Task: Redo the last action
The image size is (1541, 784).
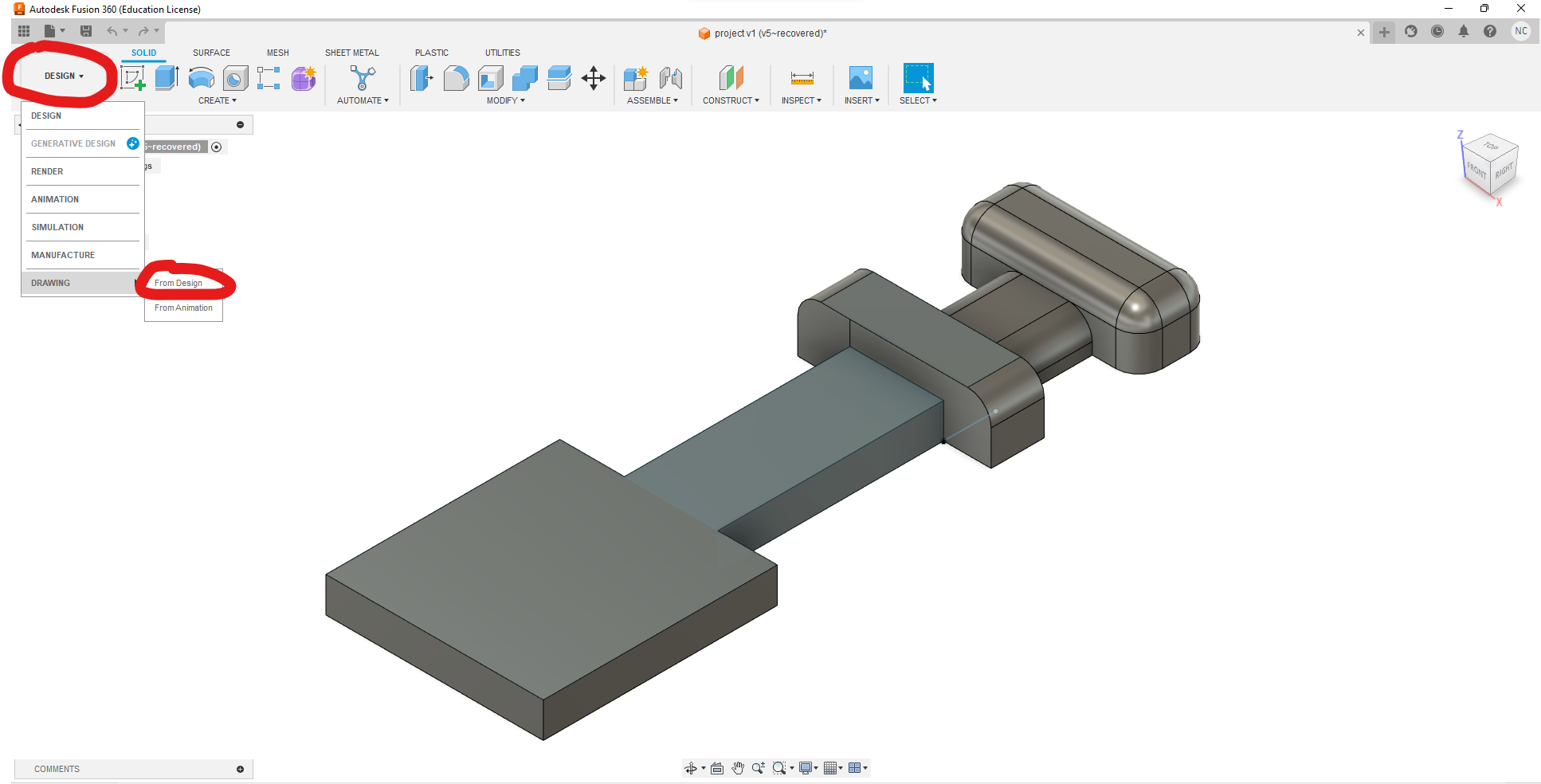Action: [143, 31]
